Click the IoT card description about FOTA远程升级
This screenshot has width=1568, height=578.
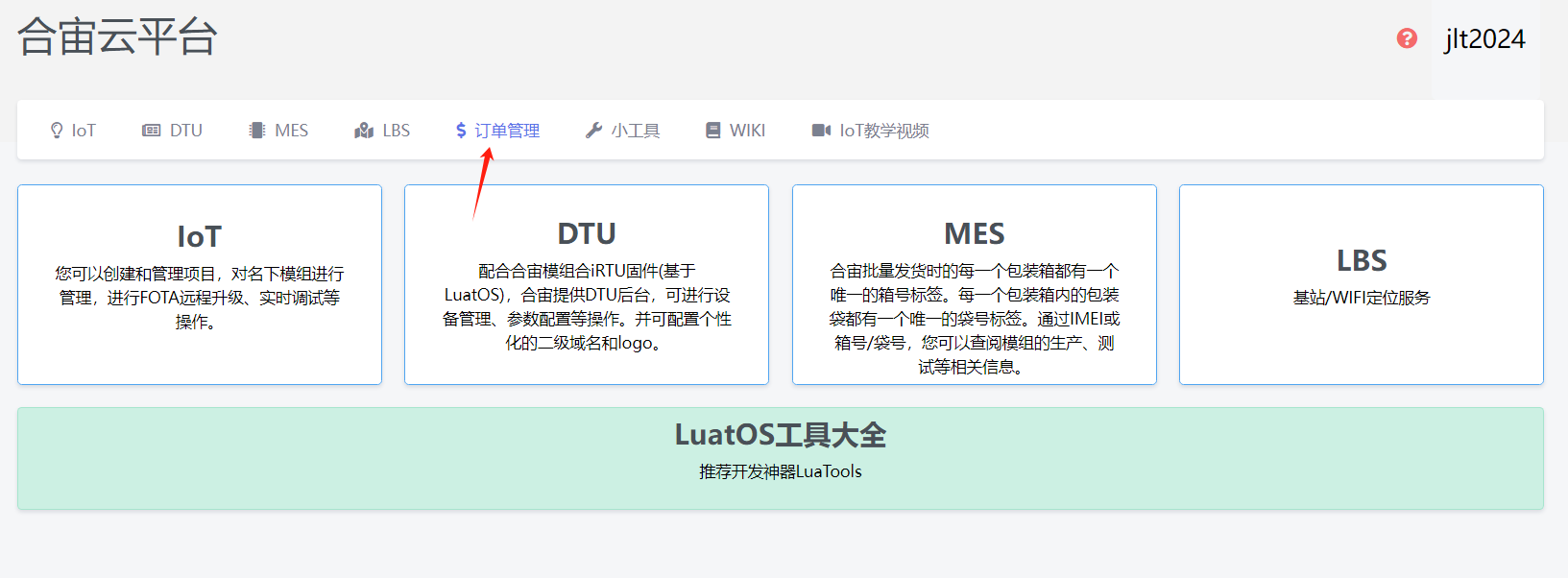coord(200,298)
